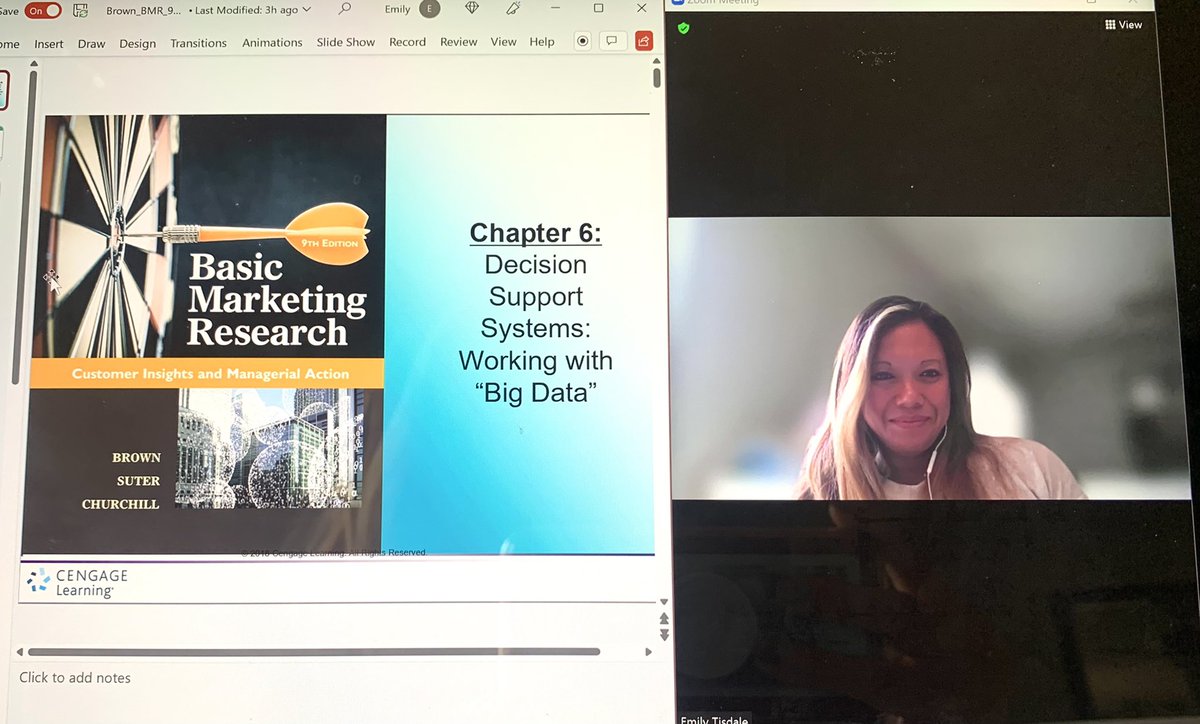The height and width of the screenshot is (724, 1200).
Task: Open Emily's account profile avatar
Action: 429,9
